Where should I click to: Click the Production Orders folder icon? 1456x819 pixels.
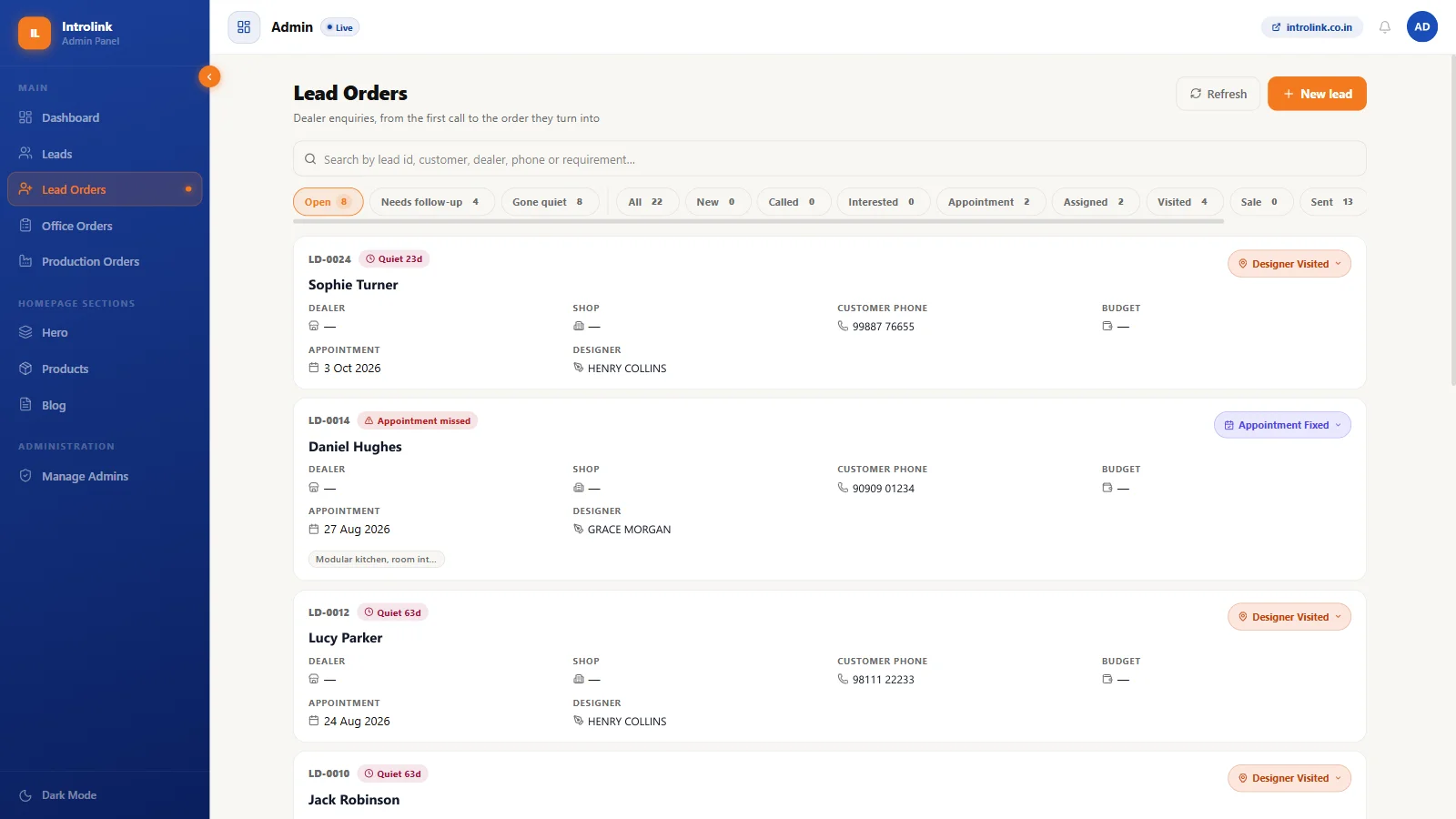25,261
